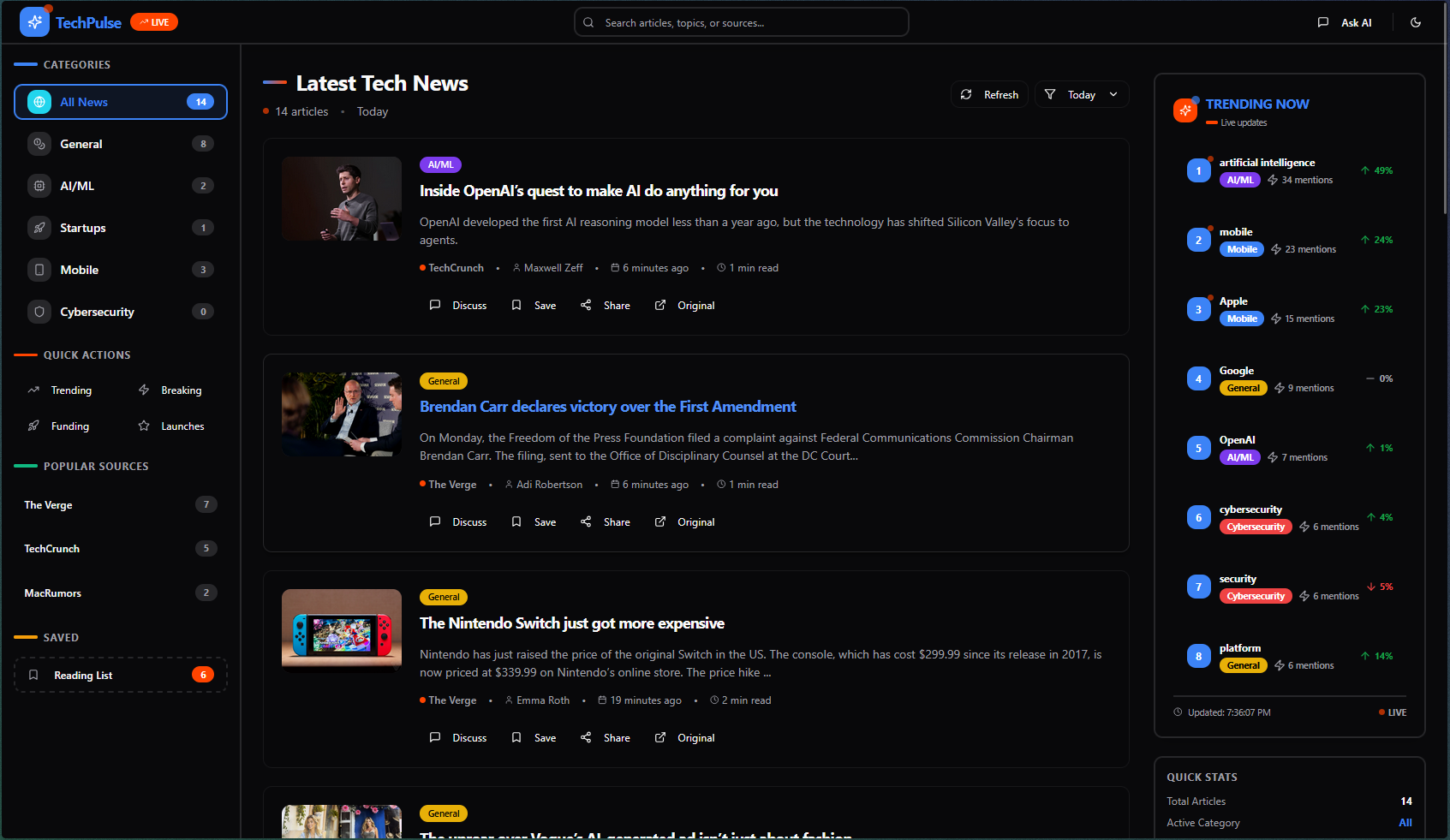Viewport: 1450px width, 840px height.
Task: Filter by TechCrunch source
Action: click(x=121, y=549)
